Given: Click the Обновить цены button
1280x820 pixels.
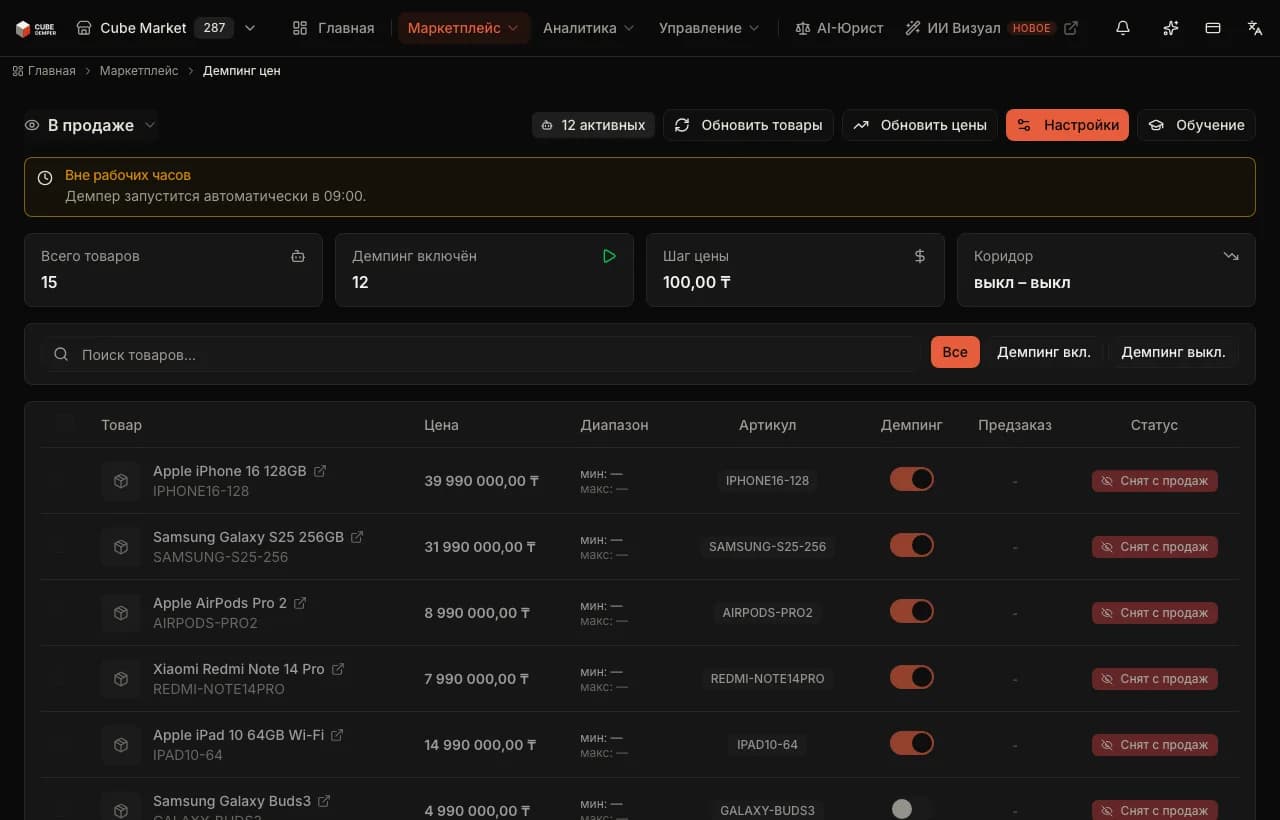Looking at the screenshot, I should [x=920, y=125].
